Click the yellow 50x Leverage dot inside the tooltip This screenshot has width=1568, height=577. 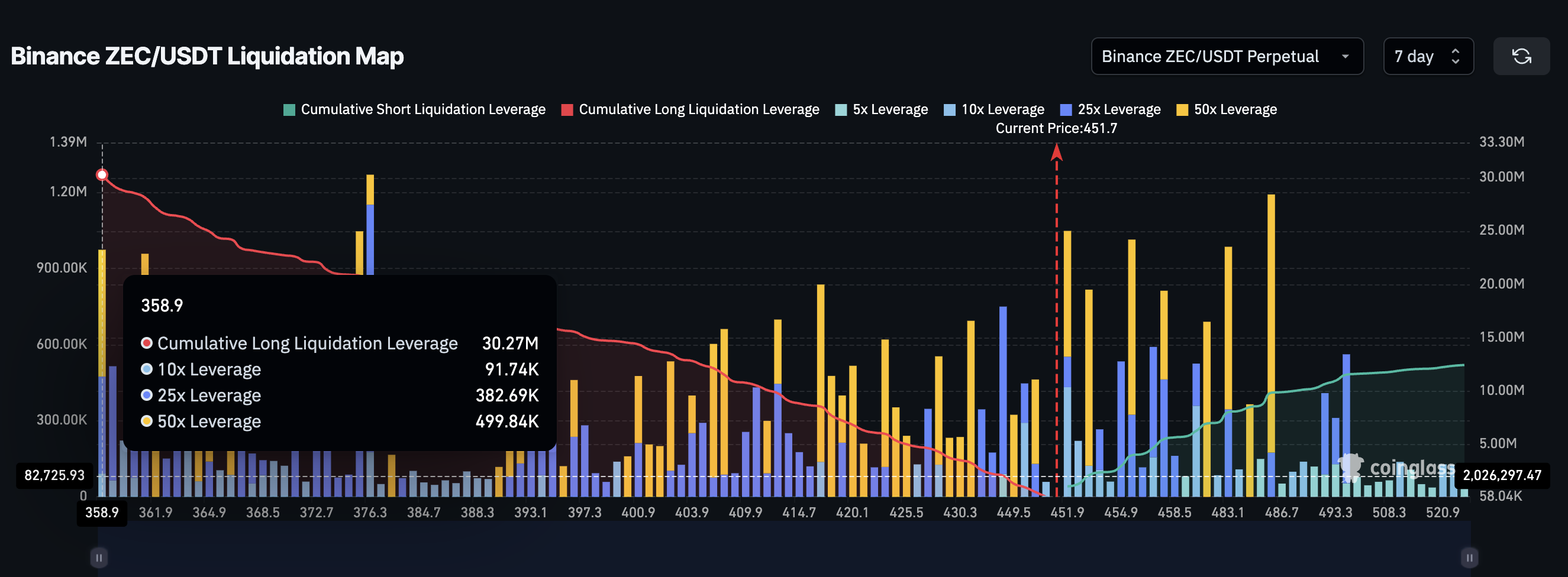(146, 422)
